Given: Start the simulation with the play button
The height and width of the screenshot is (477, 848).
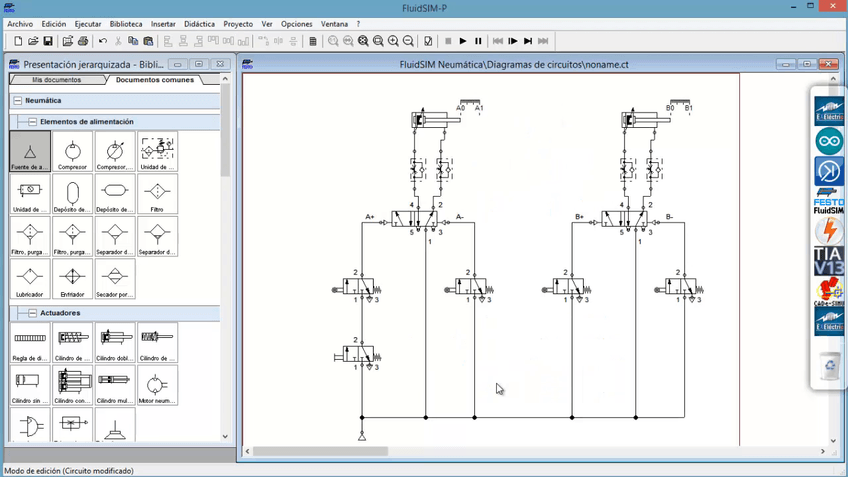Looking at the screenshot, I should [x=463, y=41].
